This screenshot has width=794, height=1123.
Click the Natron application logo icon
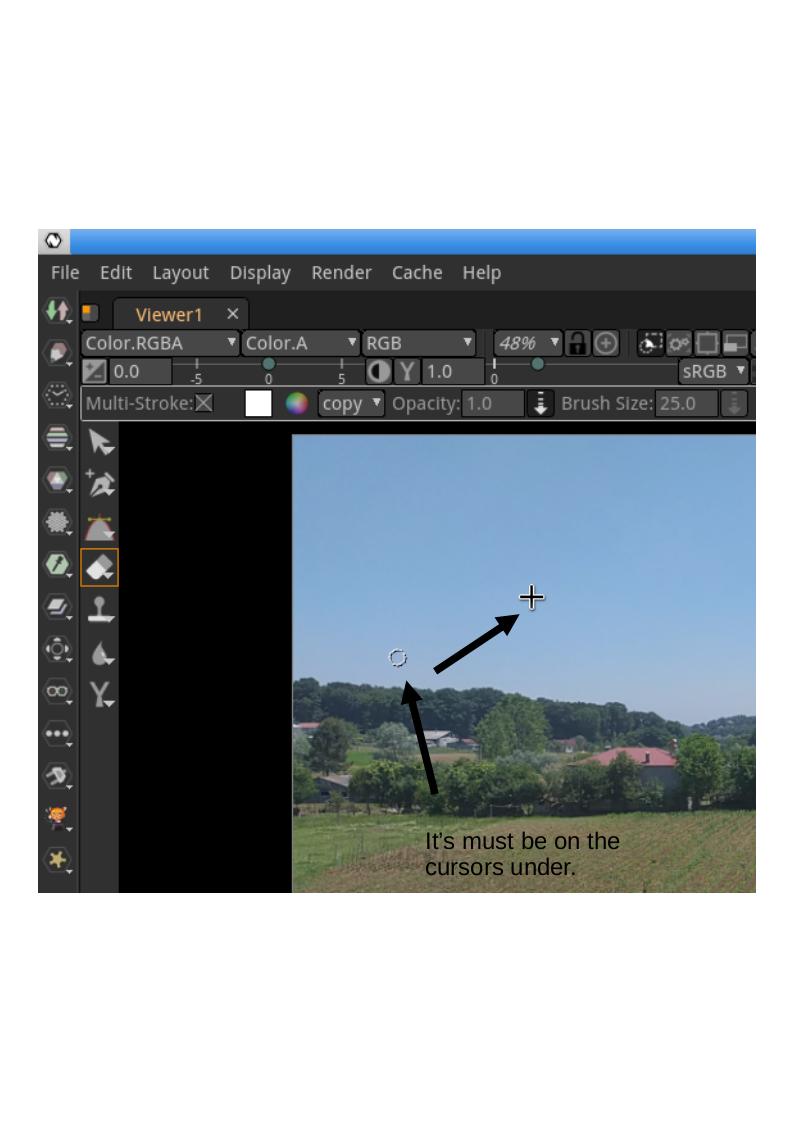tap(54, 241)
